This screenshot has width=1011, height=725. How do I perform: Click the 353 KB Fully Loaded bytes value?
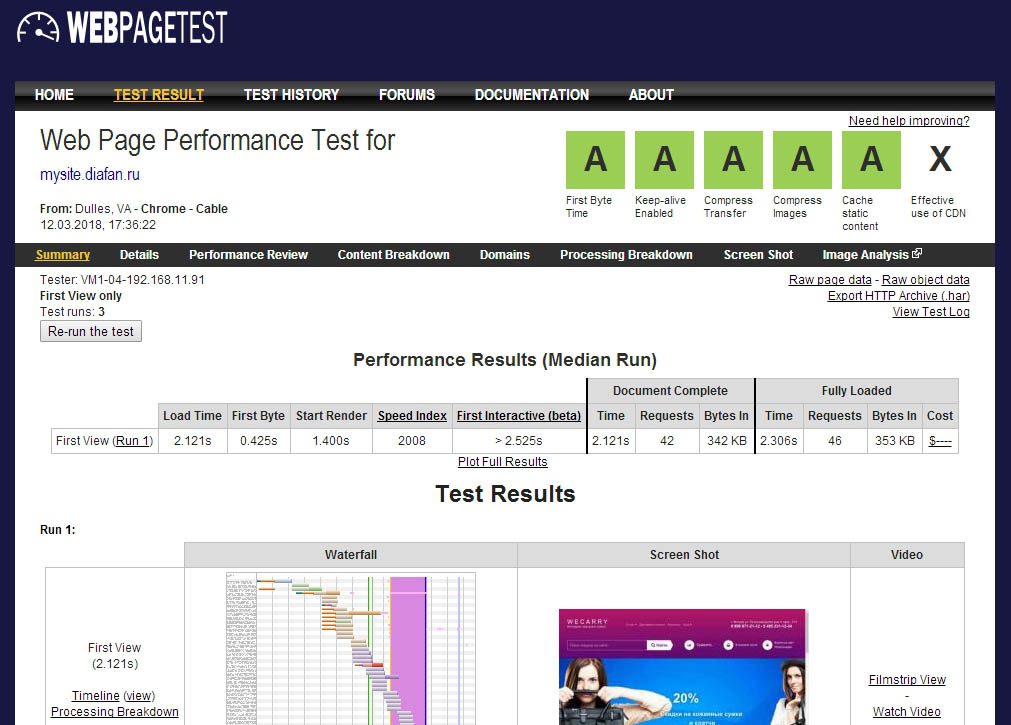coord(894,441)
